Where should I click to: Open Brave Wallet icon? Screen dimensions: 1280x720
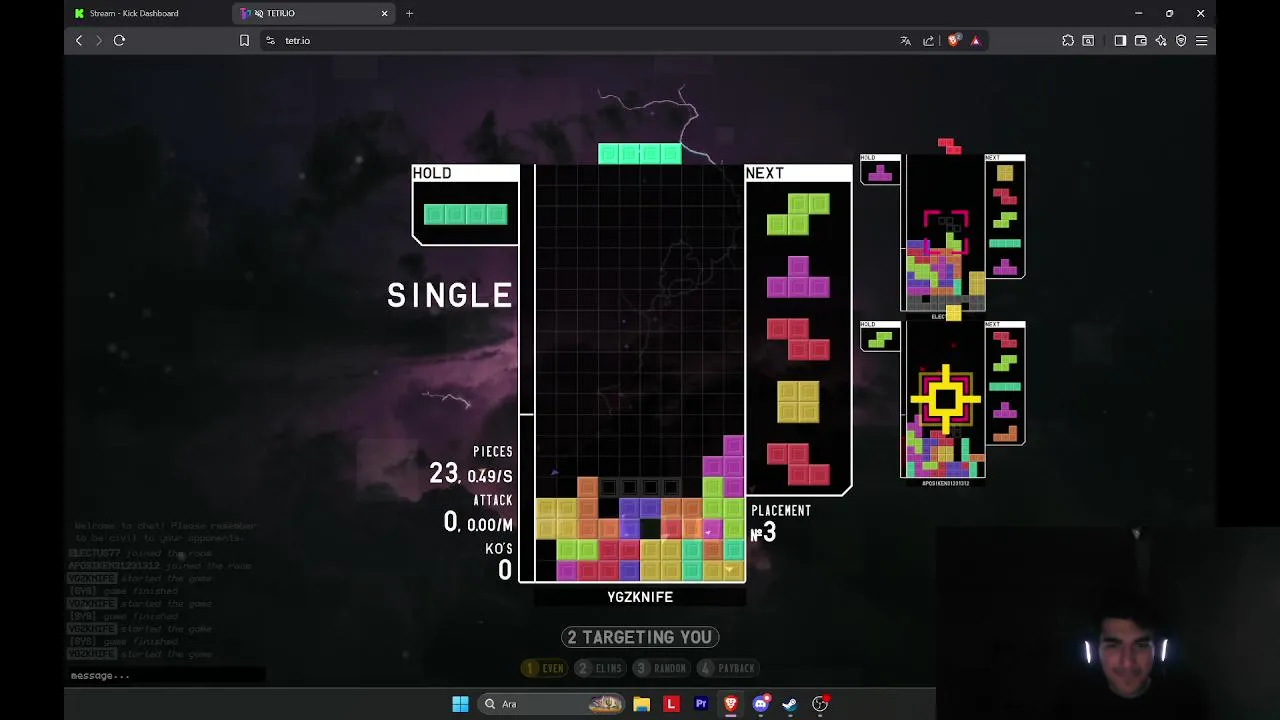1140,40
